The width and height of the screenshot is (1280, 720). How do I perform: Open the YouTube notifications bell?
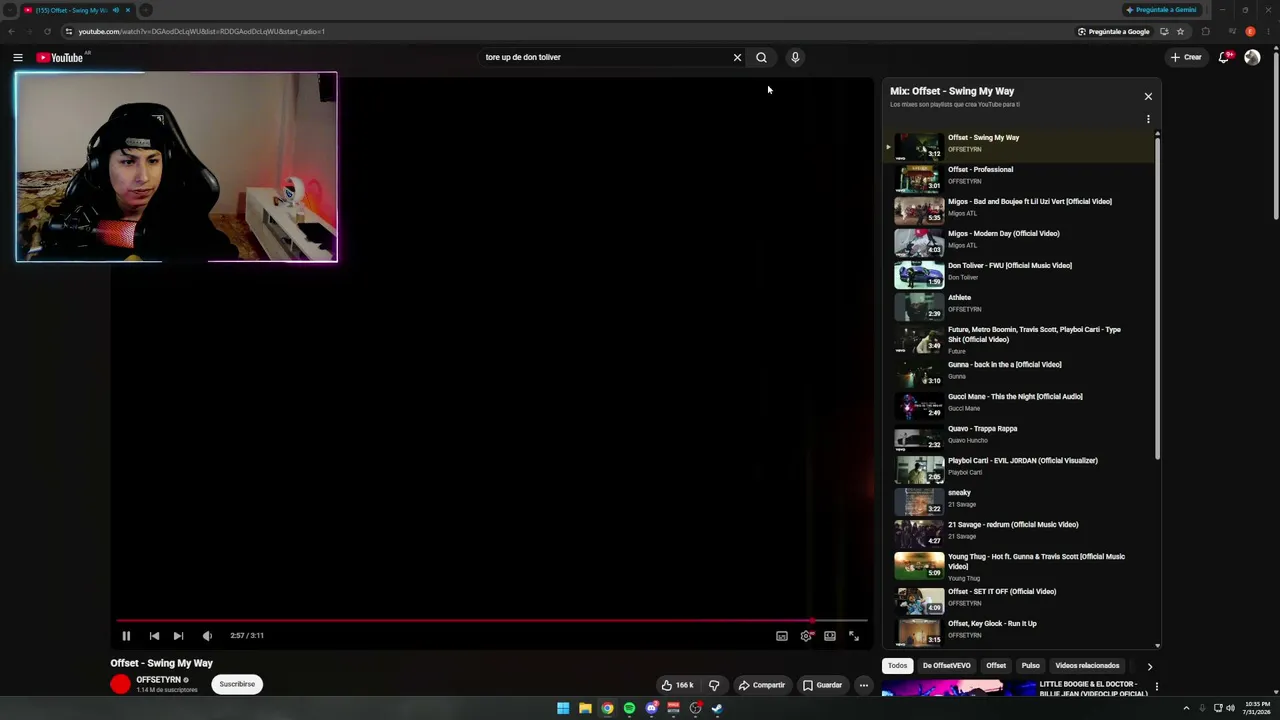pyautogui.click(x=1223, y=57)
